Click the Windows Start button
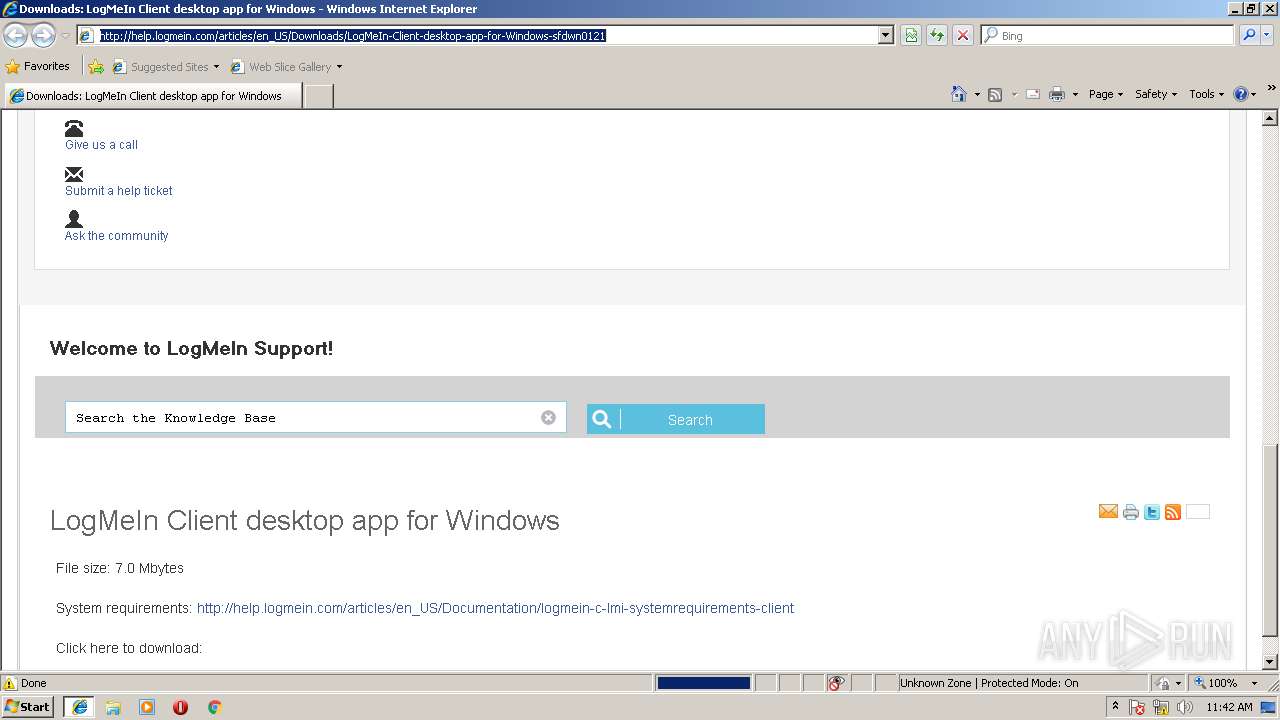This screenshot has height=720, width=1280. 28,707
